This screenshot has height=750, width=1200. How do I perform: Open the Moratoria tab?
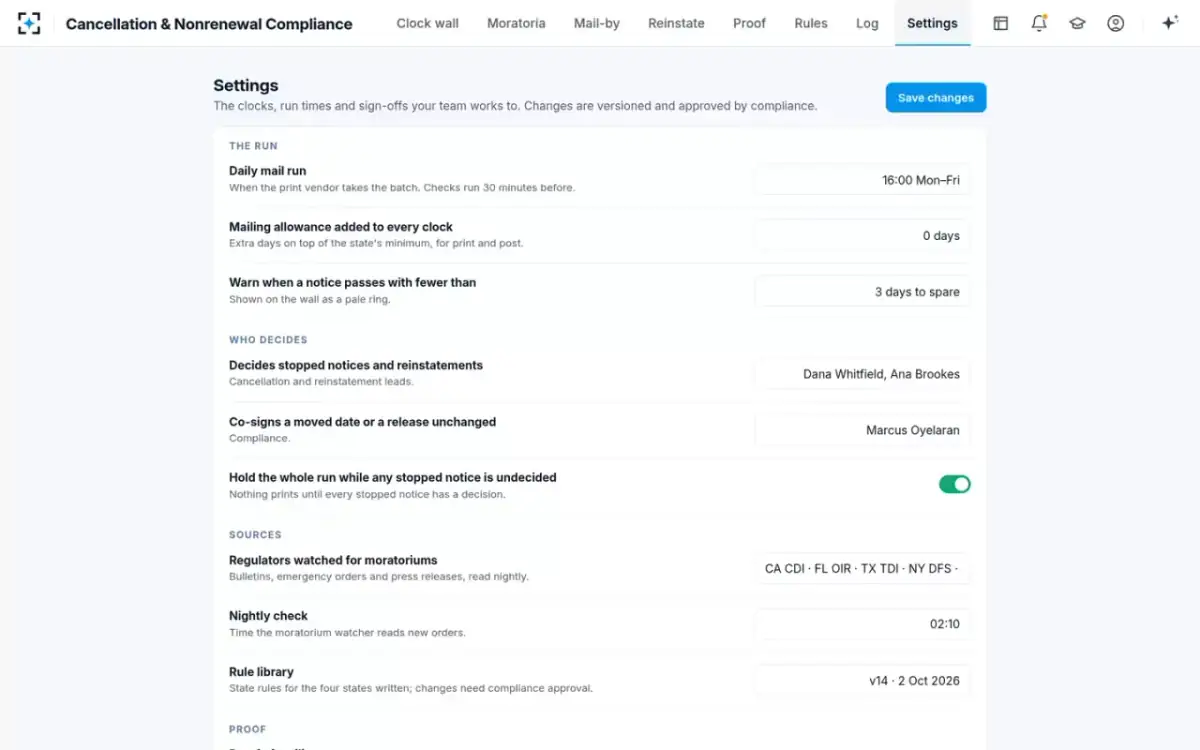click(x=516, y=23)
